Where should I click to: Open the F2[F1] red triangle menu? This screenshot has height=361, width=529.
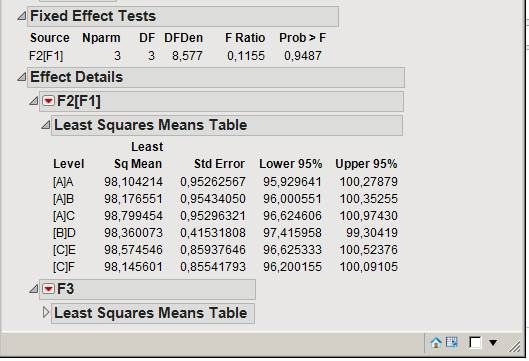pyautogui.click(x=48, y=101)
